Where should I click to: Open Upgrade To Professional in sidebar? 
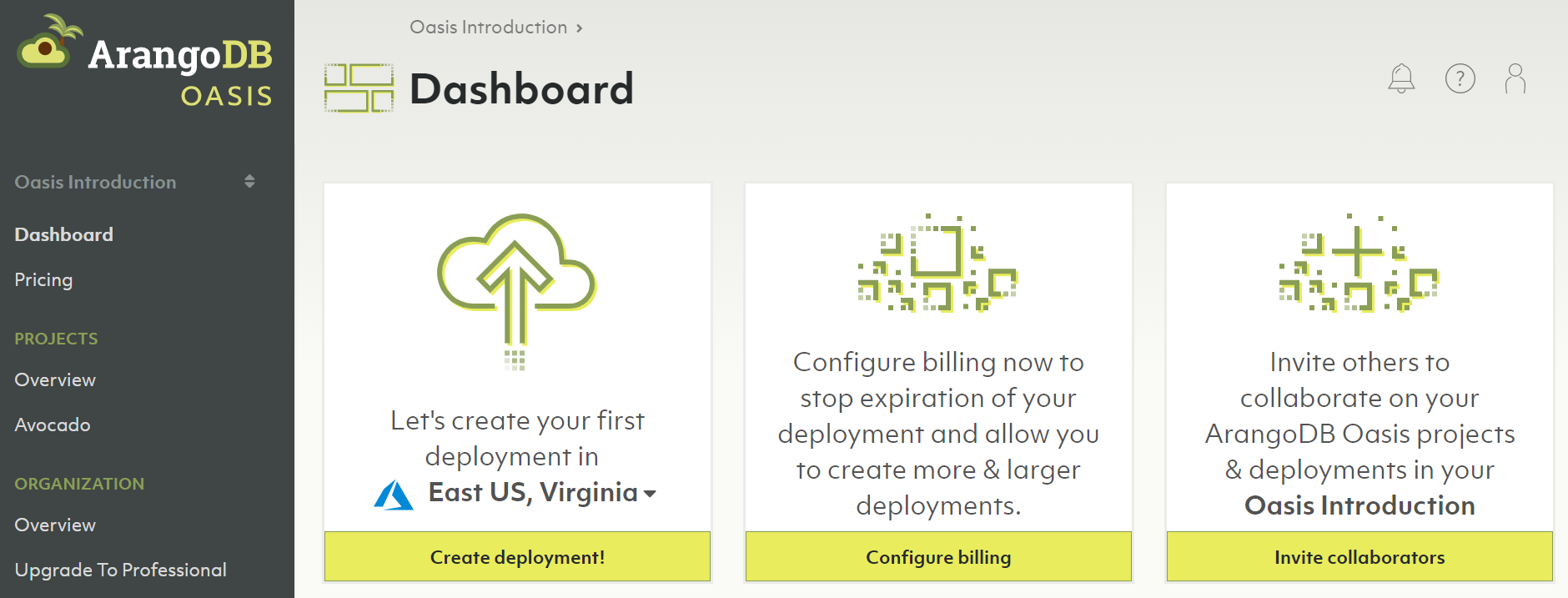coord(121,570)
